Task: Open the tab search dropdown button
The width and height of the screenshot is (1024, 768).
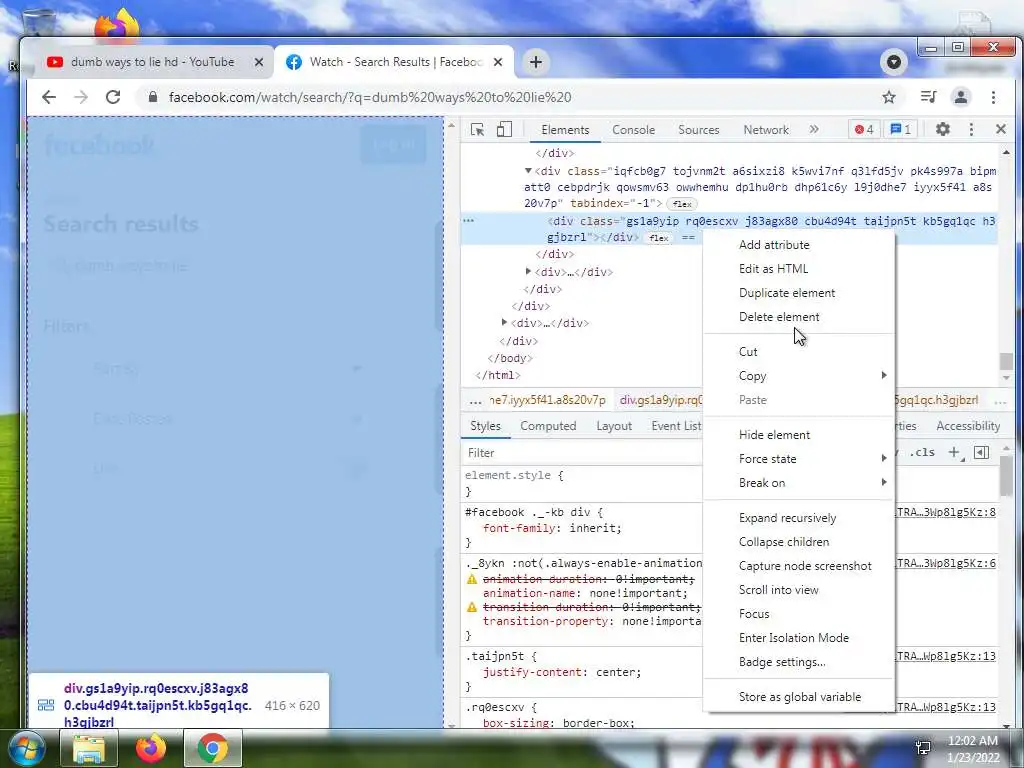Action: pyautogui.click(x=894, y=62)
